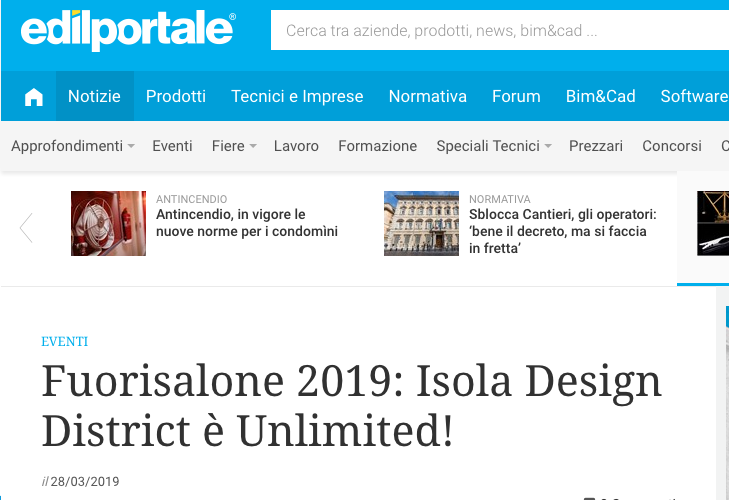Click the NORMATIVA category label above Sblocca Cantieri
The width and height of the screenshot is (729, 500).
point(500,199)
